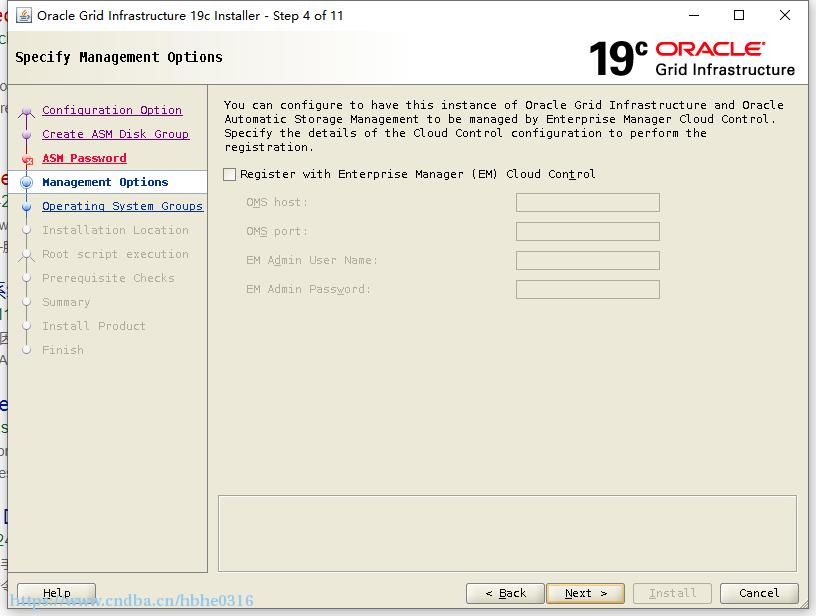This screenshot has height=616, width=816.
Task: Return to the ASM Password step
Action: tap(84, 158)
